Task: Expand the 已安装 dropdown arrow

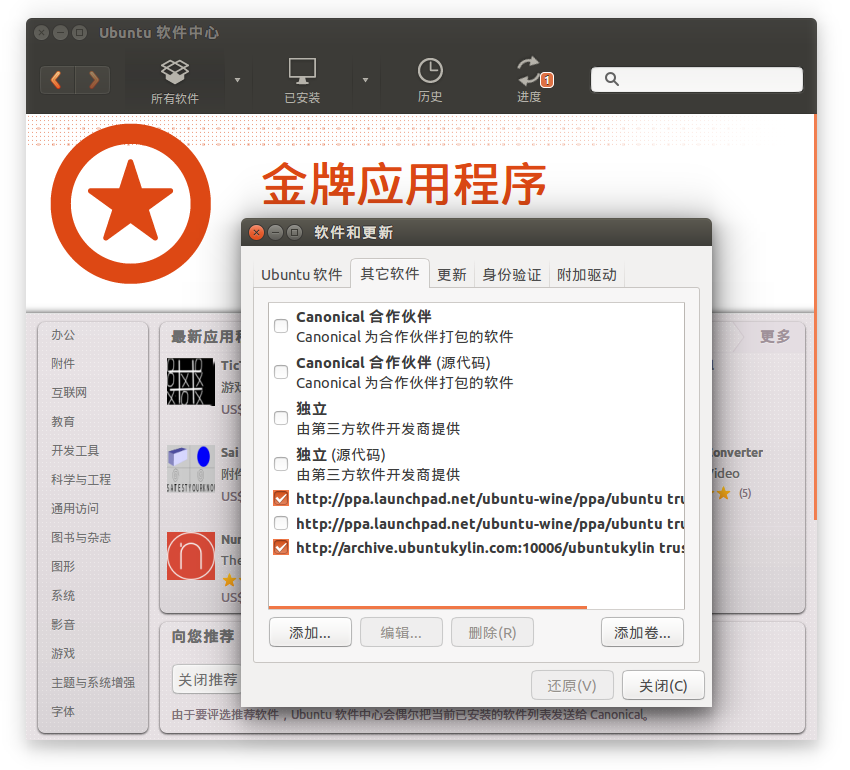Action: [365, 80]
